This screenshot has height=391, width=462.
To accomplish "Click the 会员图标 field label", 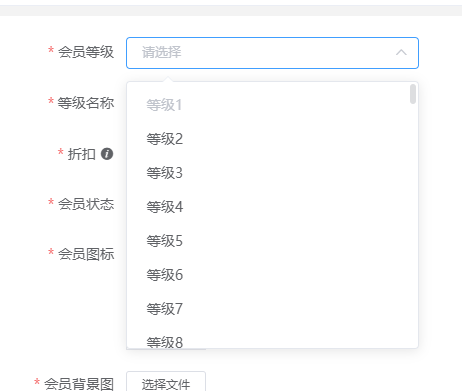I will coord(86,254).
